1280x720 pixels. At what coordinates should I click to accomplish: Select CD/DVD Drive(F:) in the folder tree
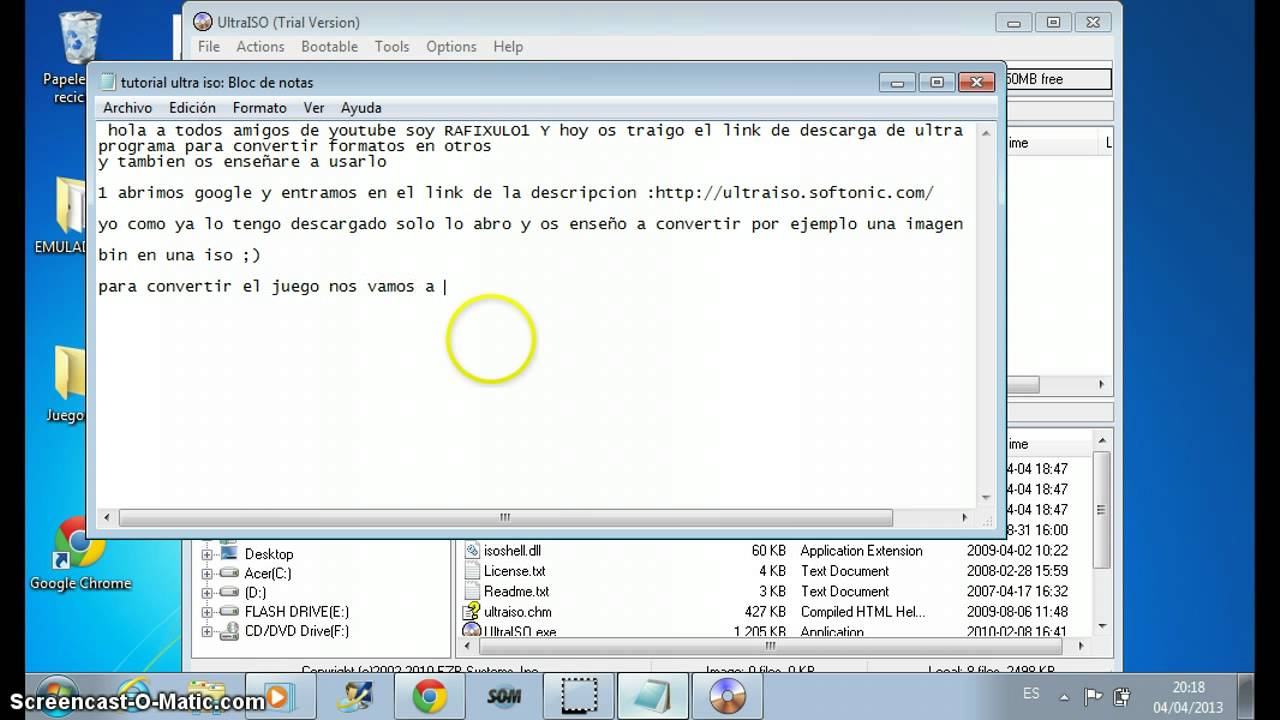tap(297, 631)
